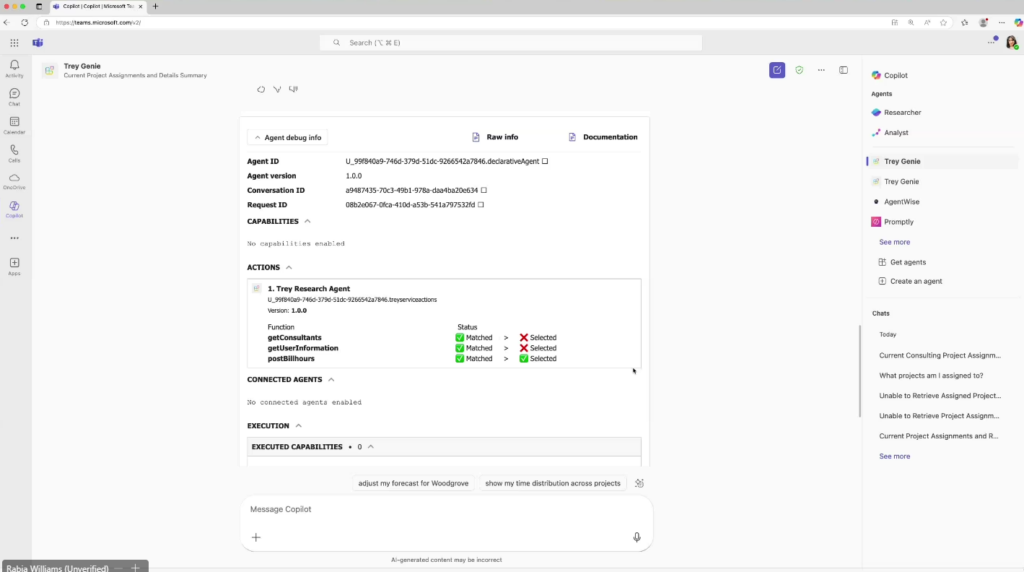Toggle the side panel layout icon
Image resolution: width=1024 pixels, height=572 pixels.
click(844, 70)
